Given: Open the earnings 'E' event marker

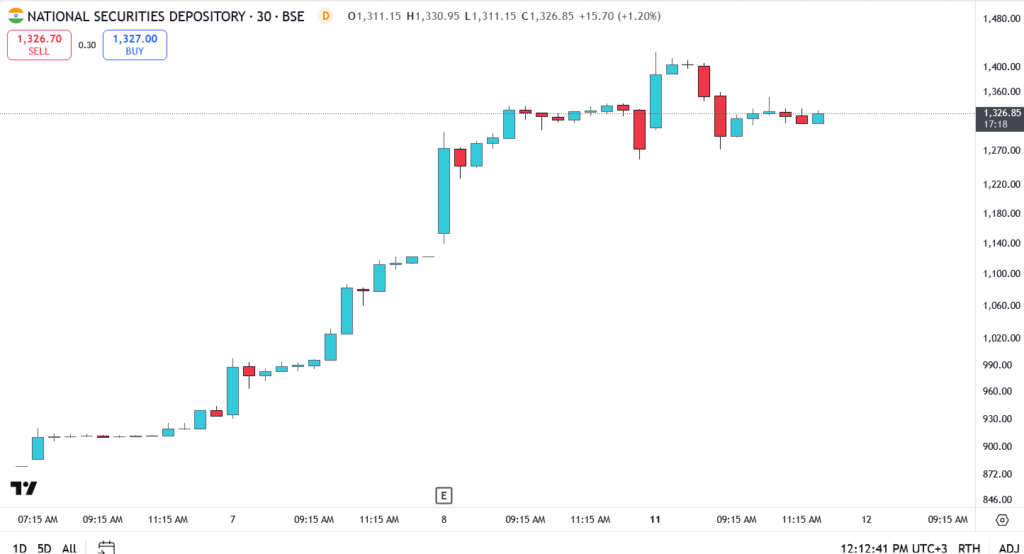Looking at the screenshot, I should coord(444,495).
